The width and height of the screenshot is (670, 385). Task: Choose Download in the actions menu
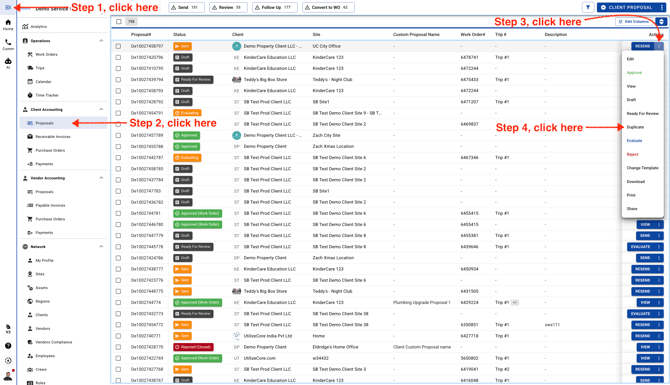click(x=635, y=182)
